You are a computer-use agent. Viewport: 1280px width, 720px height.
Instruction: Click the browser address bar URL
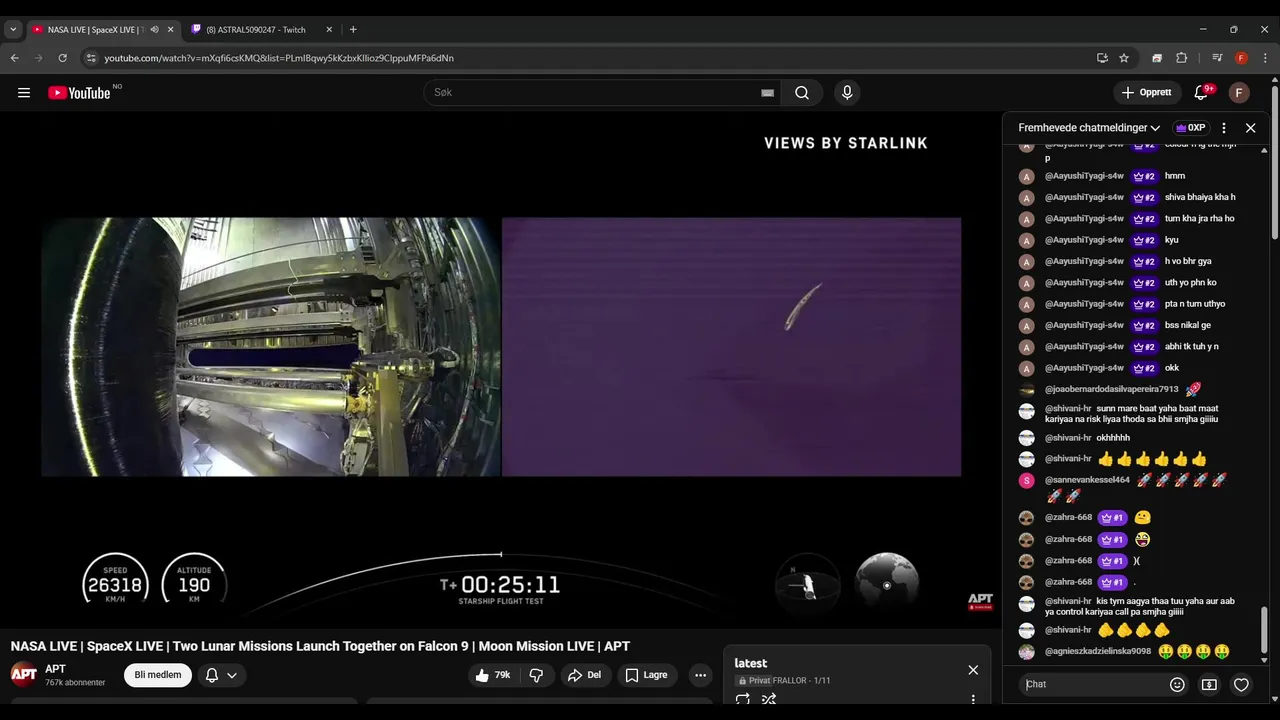tap(279, 58)
